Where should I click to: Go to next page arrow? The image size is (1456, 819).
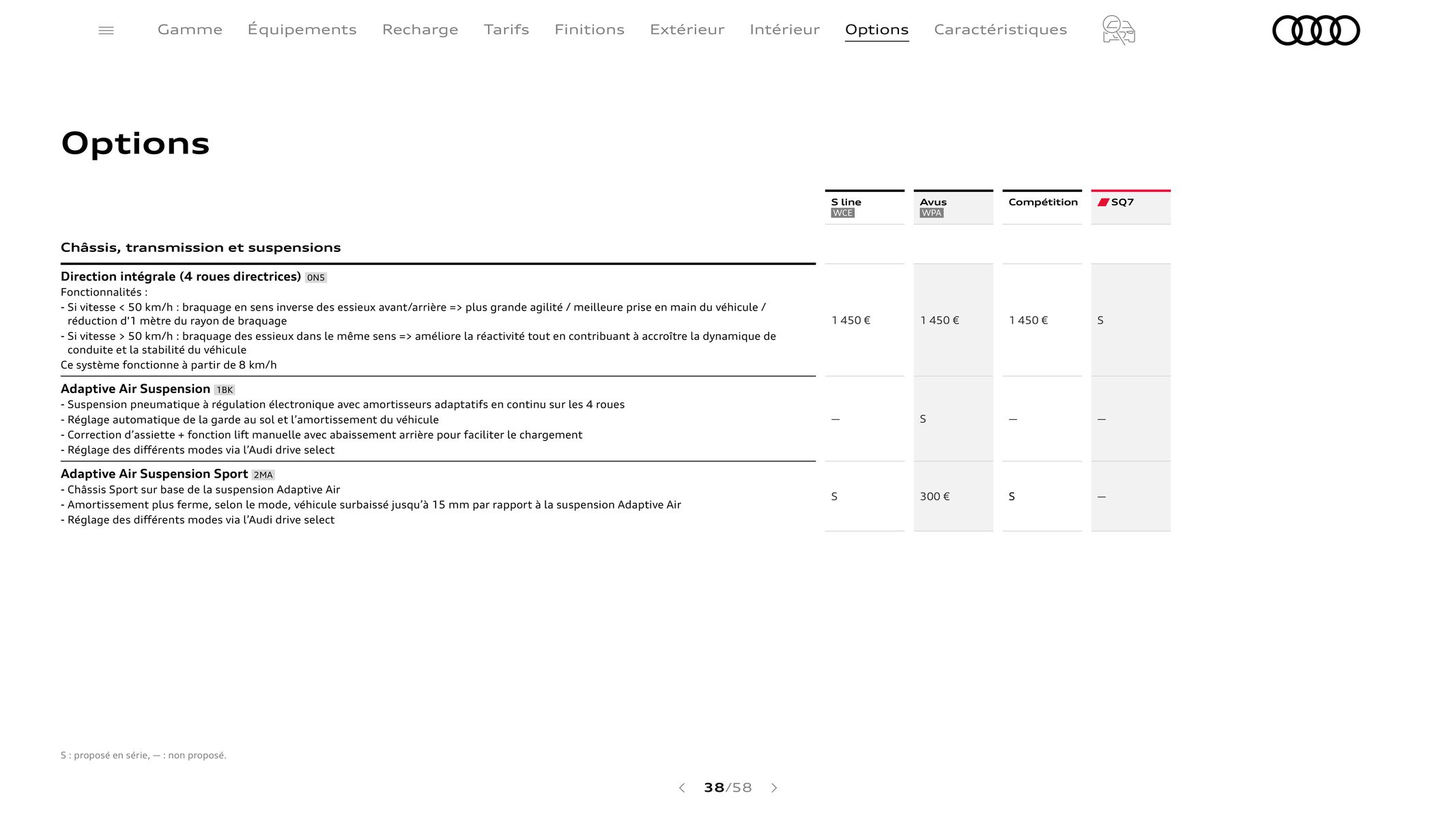coord(774,788)
